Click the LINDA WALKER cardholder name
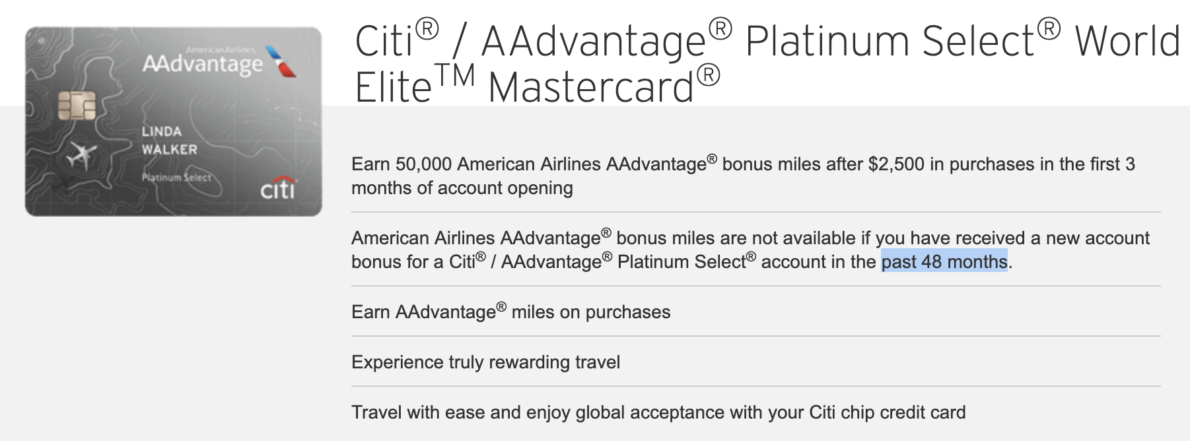 169,140
